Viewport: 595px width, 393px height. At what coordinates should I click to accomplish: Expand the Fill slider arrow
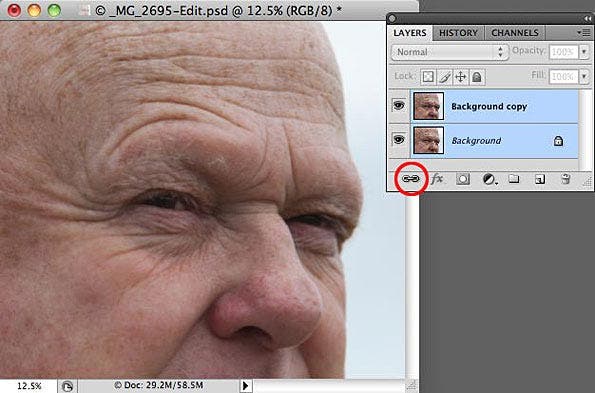584,77
